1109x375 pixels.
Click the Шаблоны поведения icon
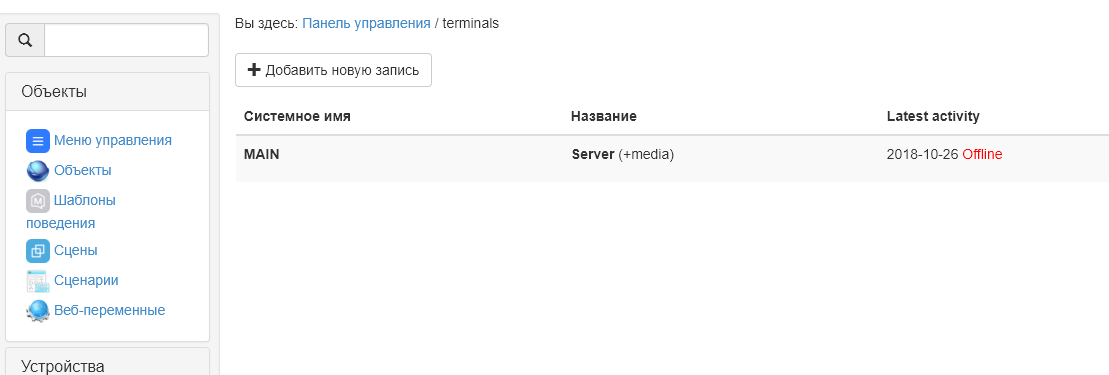tap(37, 201)
